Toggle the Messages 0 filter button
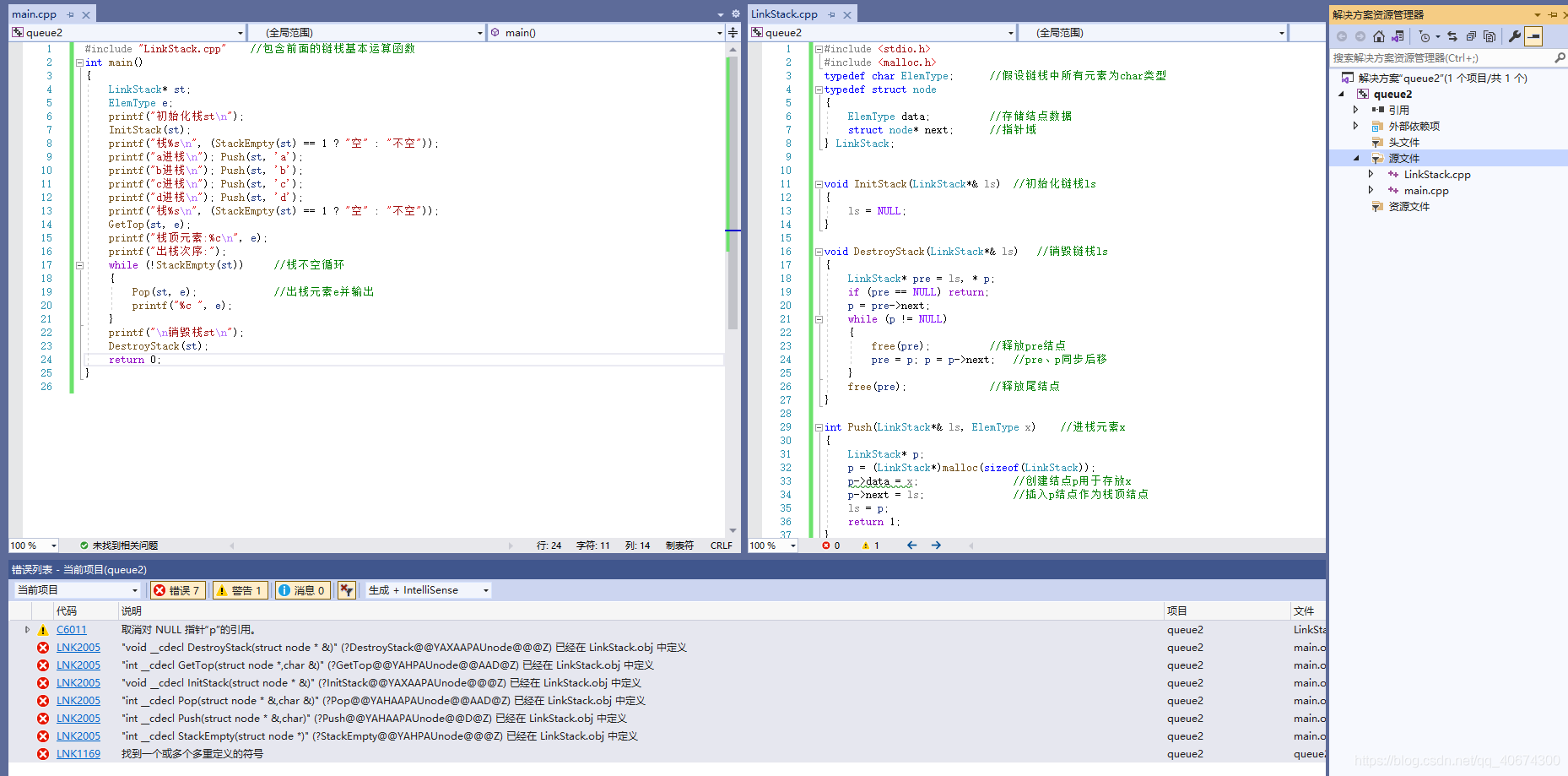This screenshot has height=776, width=1568. (302, 590)
